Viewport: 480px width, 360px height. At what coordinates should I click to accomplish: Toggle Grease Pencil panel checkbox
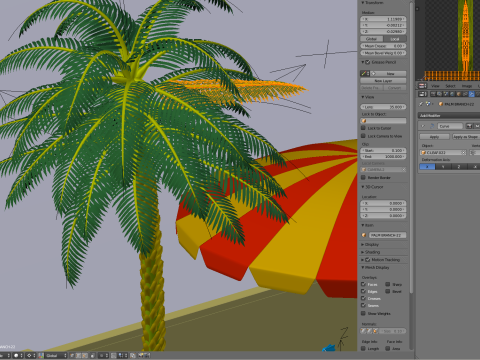click(368, 62)
